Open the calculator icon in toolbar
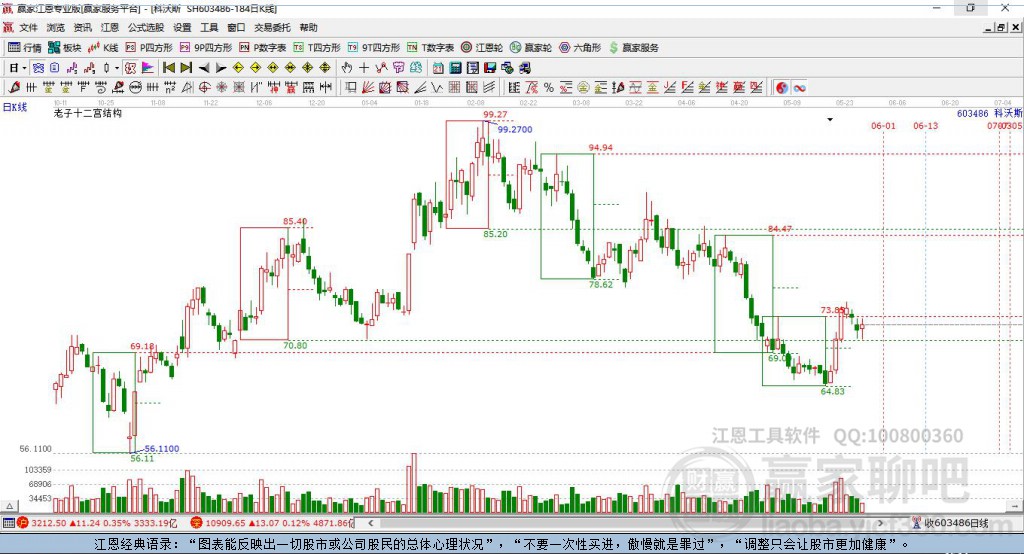1024x554 pixels. [456, 67]
